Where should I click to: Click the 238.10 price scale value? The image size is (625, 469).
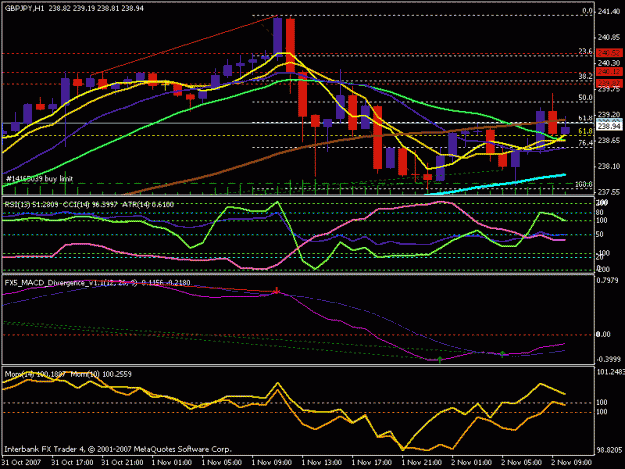(608, 166)
